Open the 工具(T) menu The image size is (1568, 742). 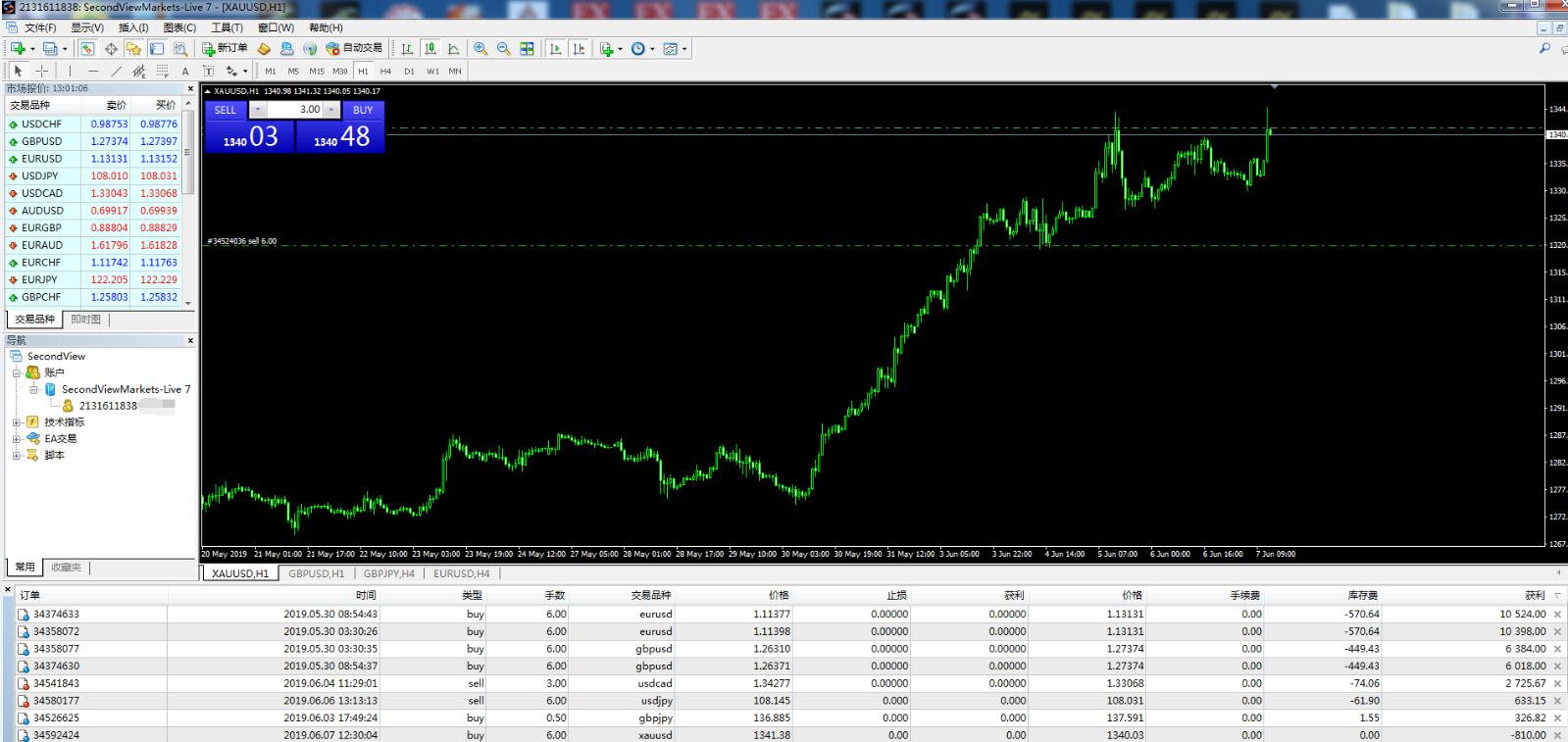click(227, 27)
